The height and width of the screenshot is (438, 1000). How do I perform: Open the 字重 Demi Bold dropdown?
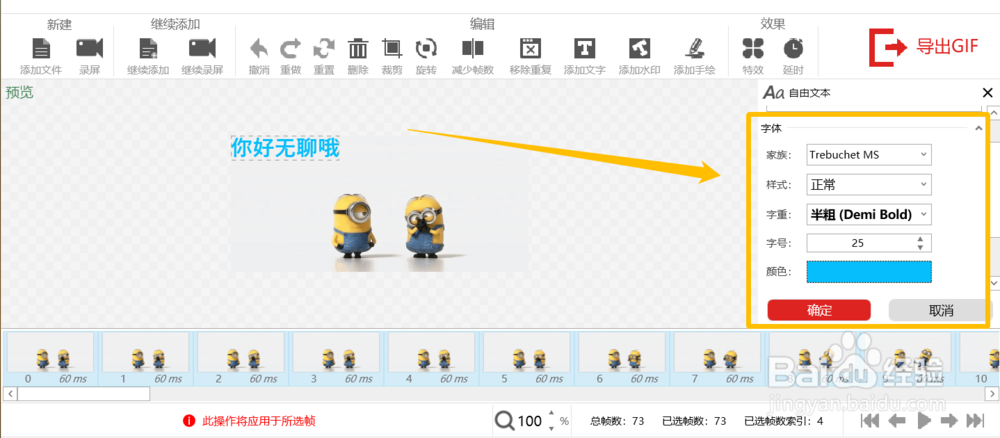[869, 214]
